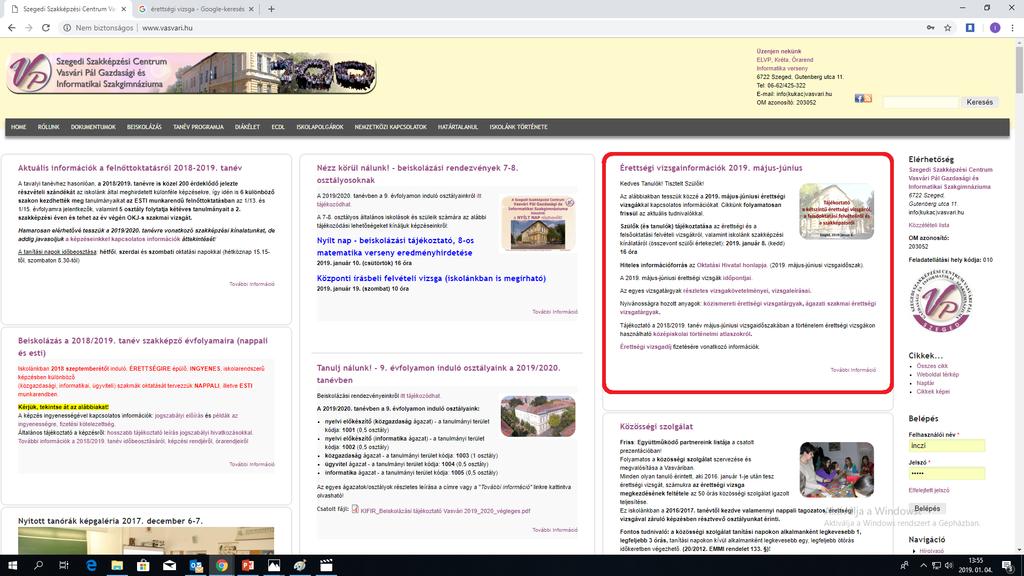The image size is (1024, 576).
Task: Open the movie clapperboard app on taskbar
Action: click(326, 566)
